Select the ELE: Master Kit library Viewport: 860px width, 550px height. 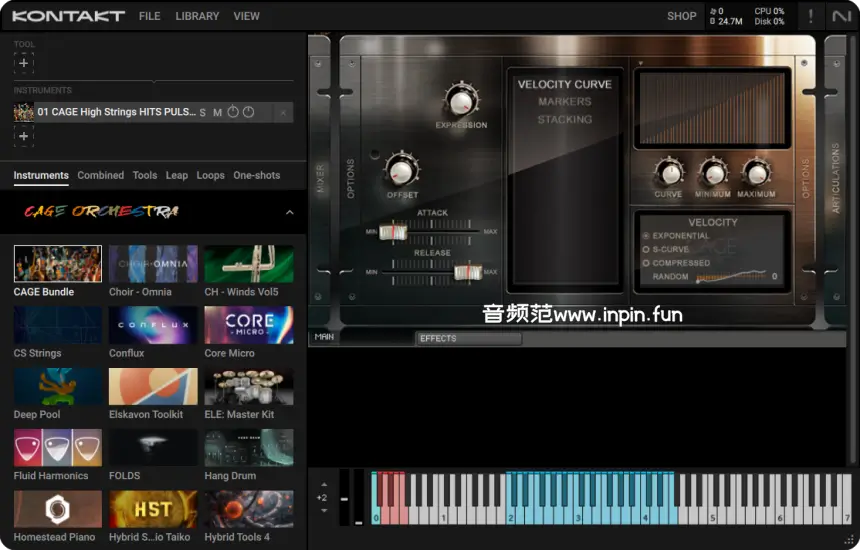click(x=248, y=387)
